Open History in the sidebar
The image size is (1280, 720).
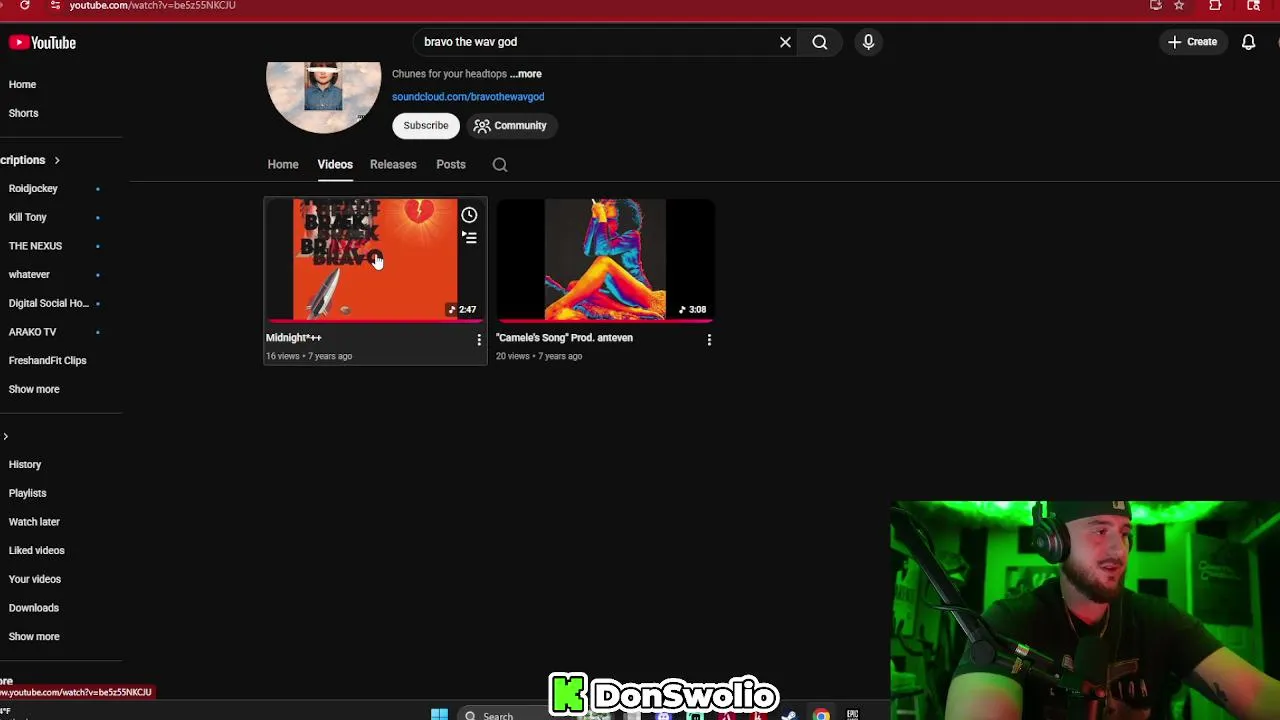(x=25, y=464)
